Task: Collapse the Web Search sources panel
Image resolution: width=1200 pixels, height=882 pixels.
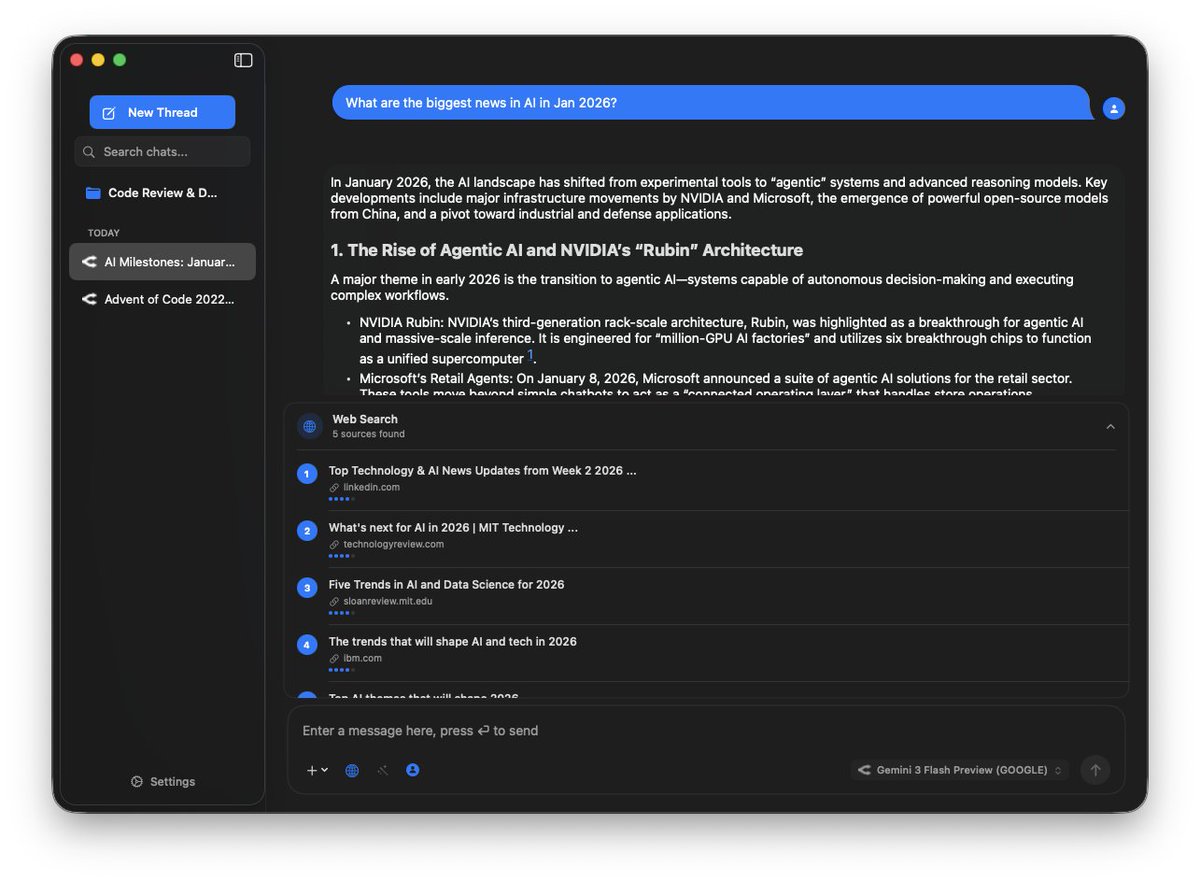Action: (x=1110, y=427)
